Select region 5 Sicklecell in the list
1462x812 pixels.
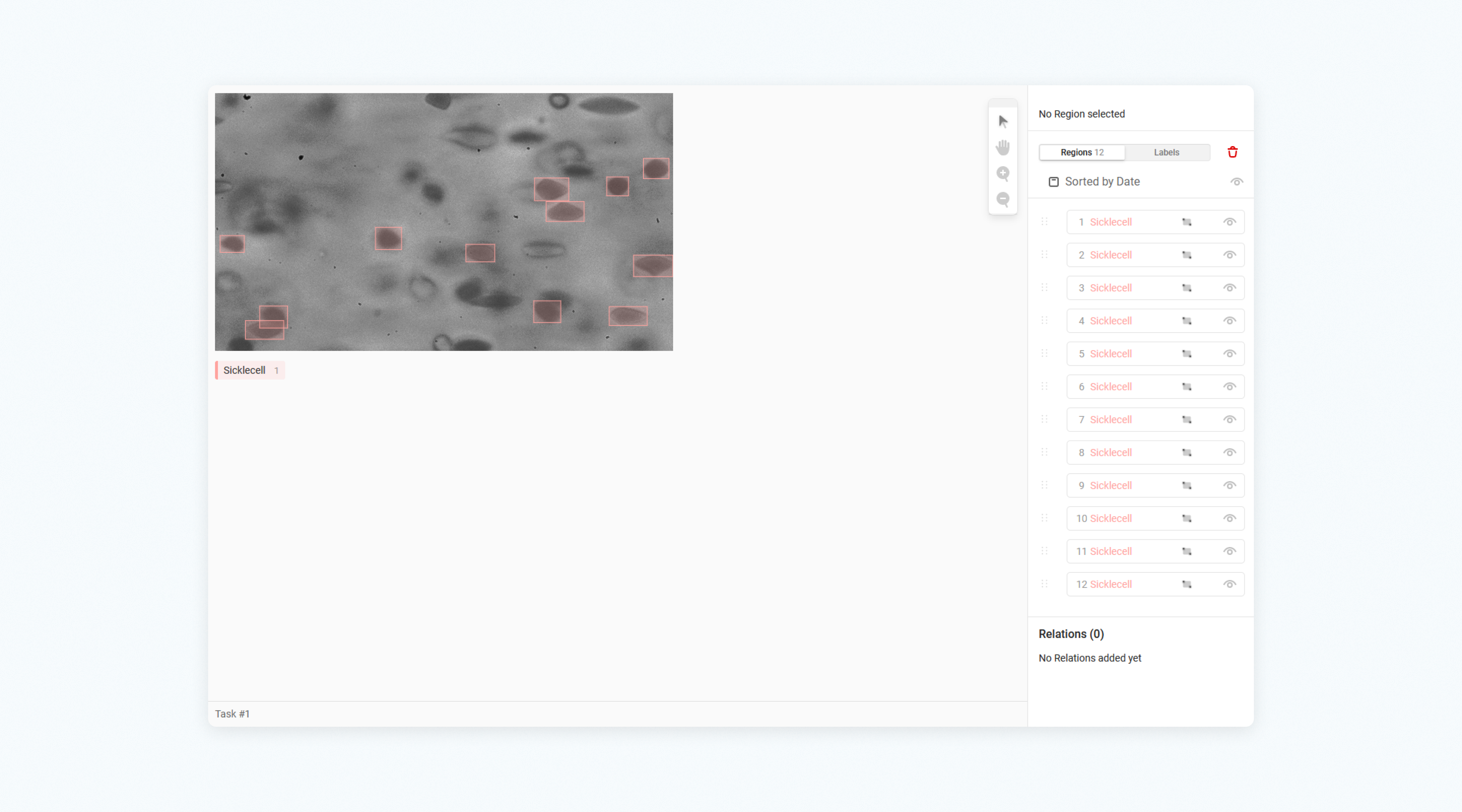[x=1110, y=354]
